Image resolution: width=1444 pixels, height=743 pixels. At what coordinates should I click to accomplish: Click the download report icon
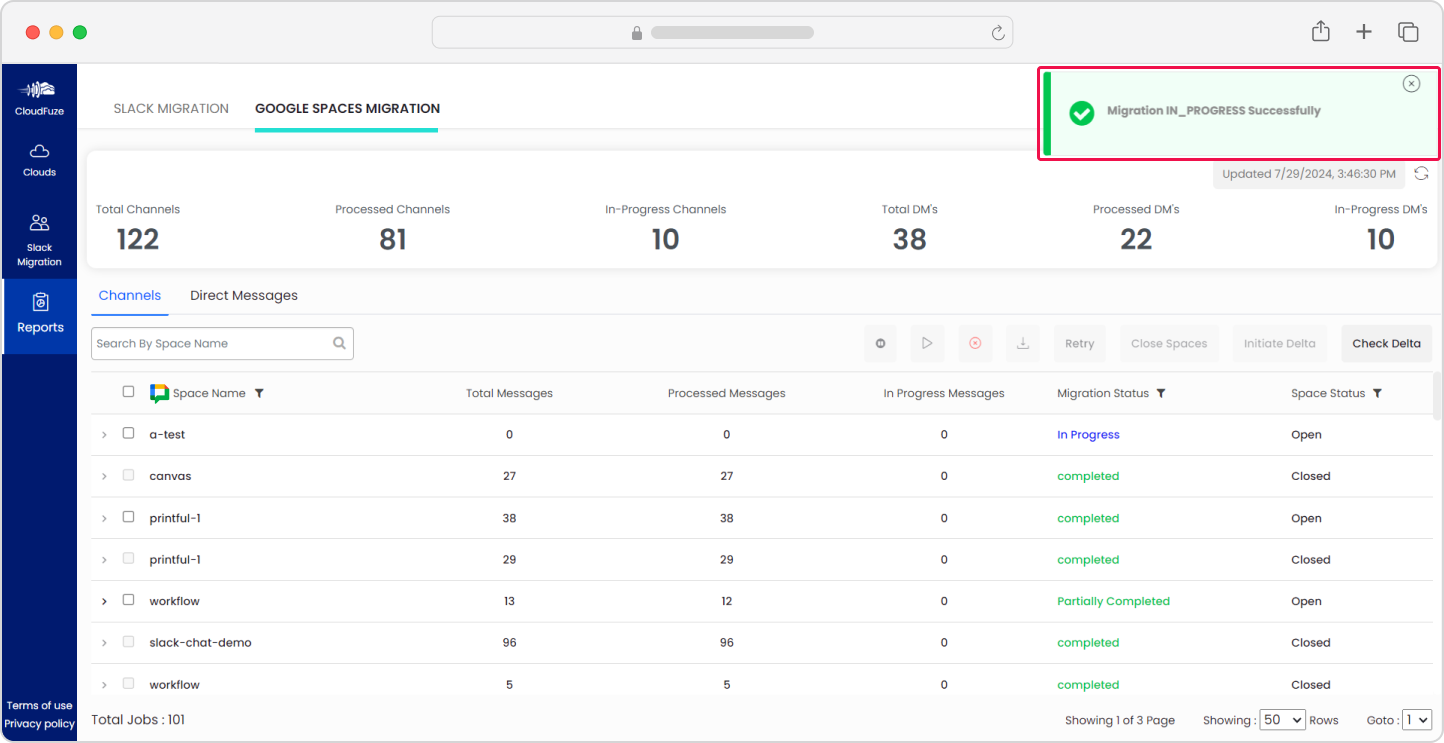click(x=1023, y=343)
